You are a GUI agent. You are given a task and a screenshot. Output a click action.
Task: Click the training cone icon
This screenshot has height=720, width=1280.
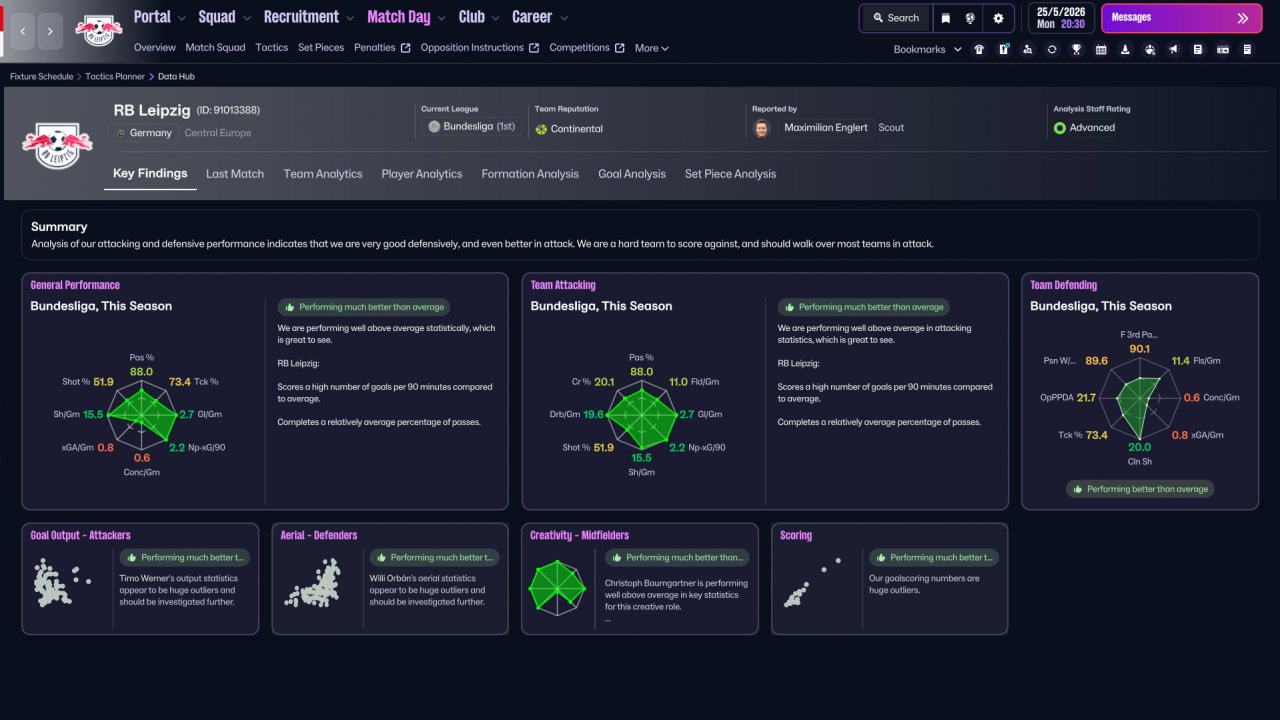1125,49
